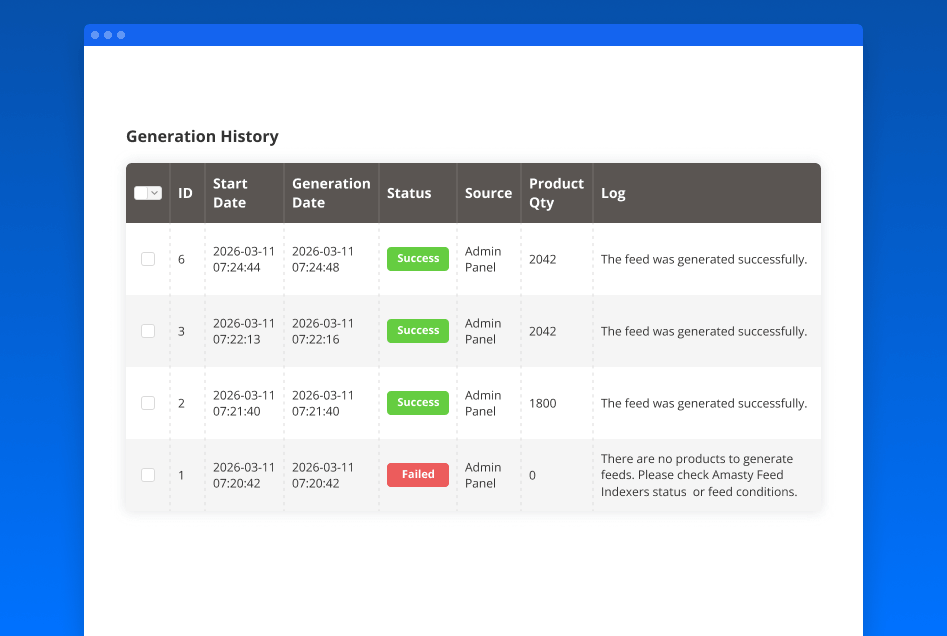Sort by the Start Date column
Viewport: 947px width, 636px height.
pos(232,192)
